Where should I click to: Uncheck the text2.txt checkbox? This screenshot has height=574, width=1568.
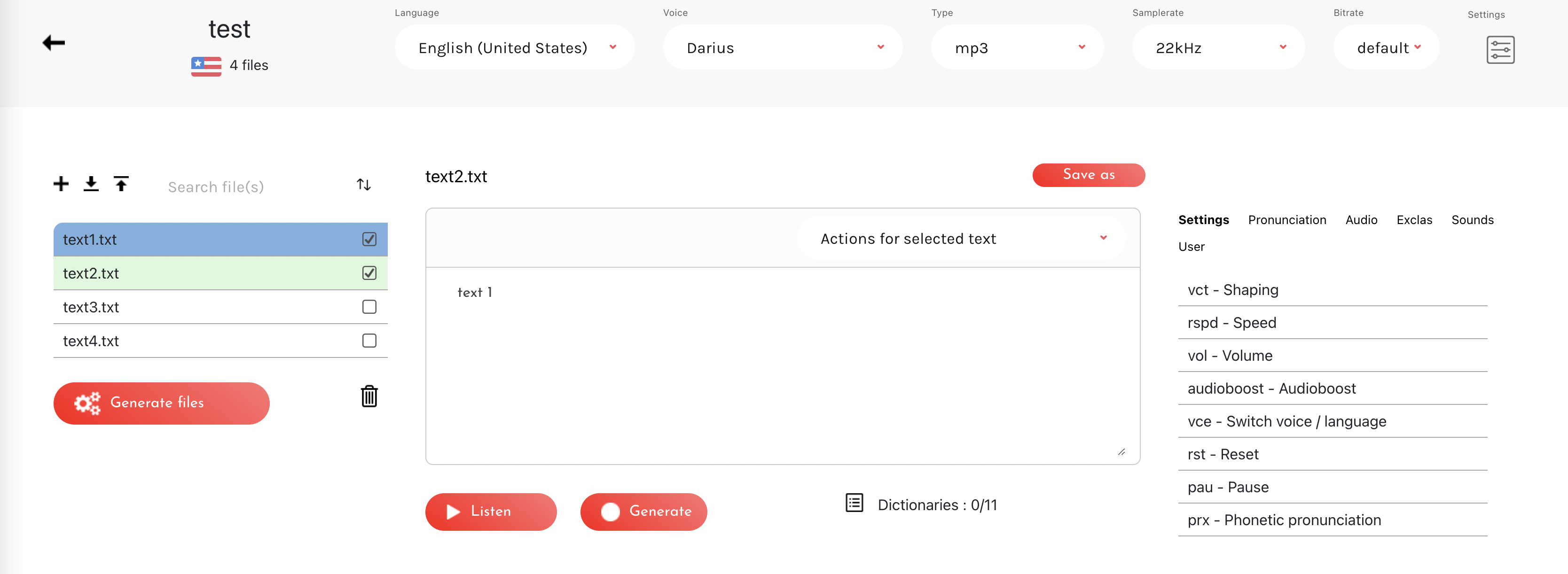(369, 273)
